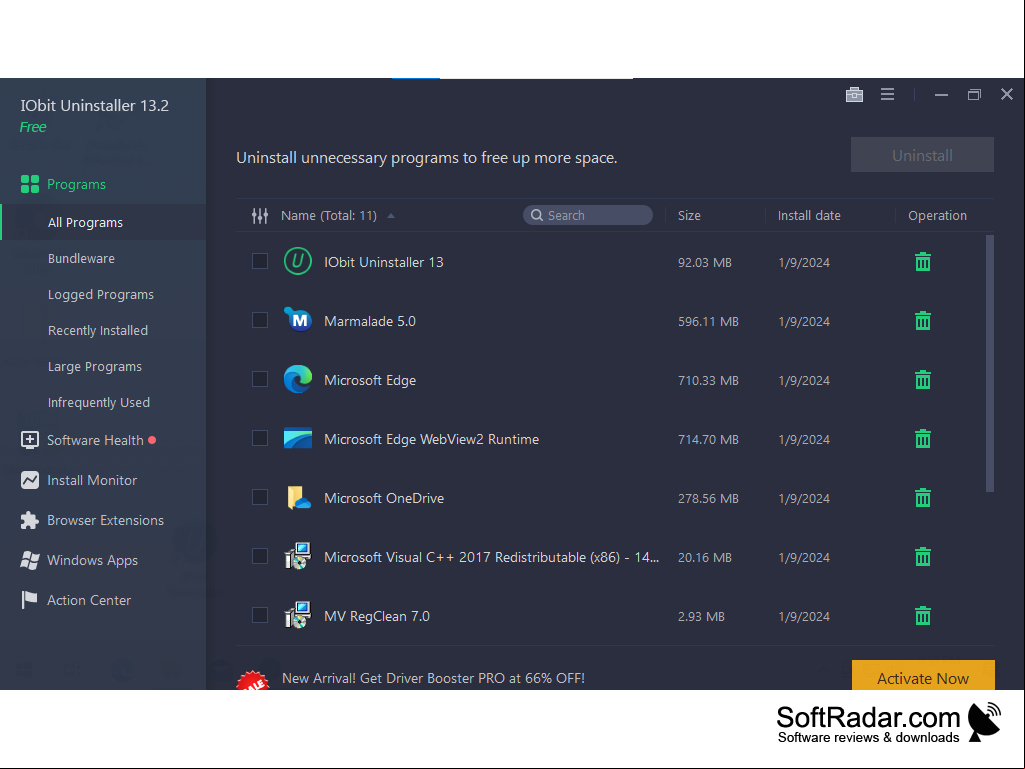Image resolution: width=1025 pixels, height=769 pixels.
Task: Click the Action Center flag icon
Action: click(29, 600)
